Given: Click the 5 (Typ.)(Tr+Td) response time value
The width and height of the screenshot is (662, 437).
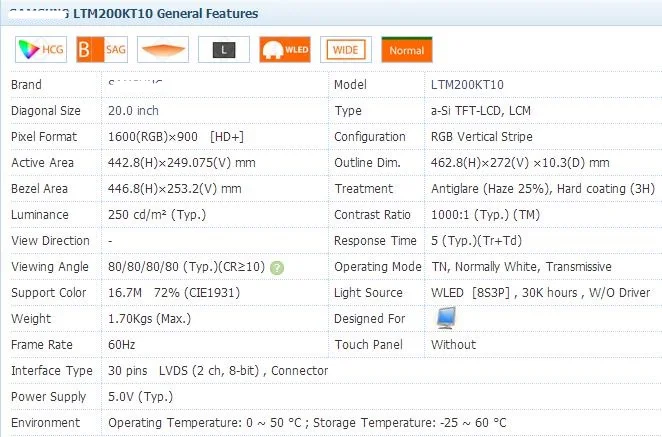Looking at the screenshot, I should [476, 241].
